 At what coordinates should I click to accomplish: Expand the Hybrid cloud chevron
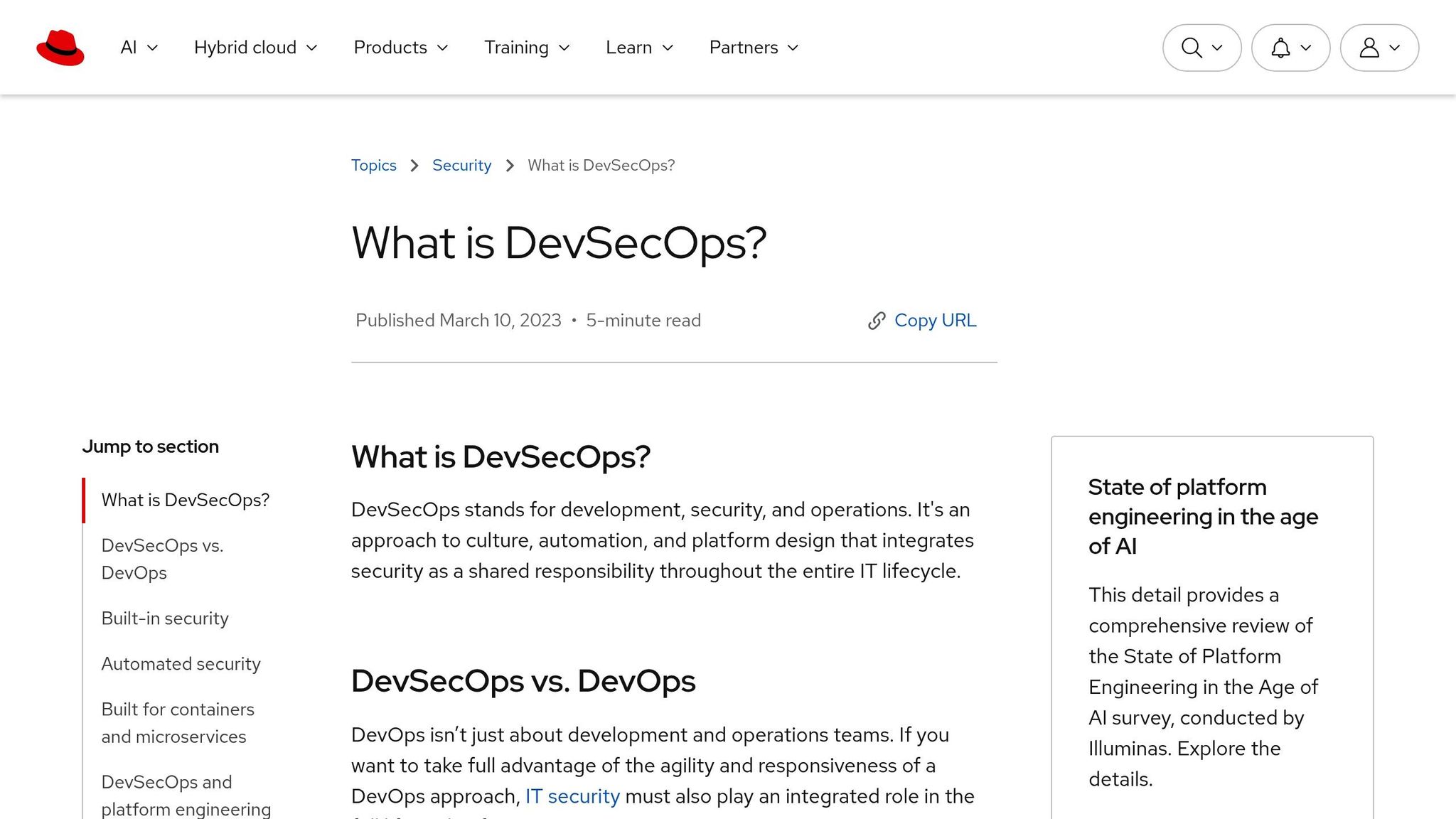[x=311, y=48]
